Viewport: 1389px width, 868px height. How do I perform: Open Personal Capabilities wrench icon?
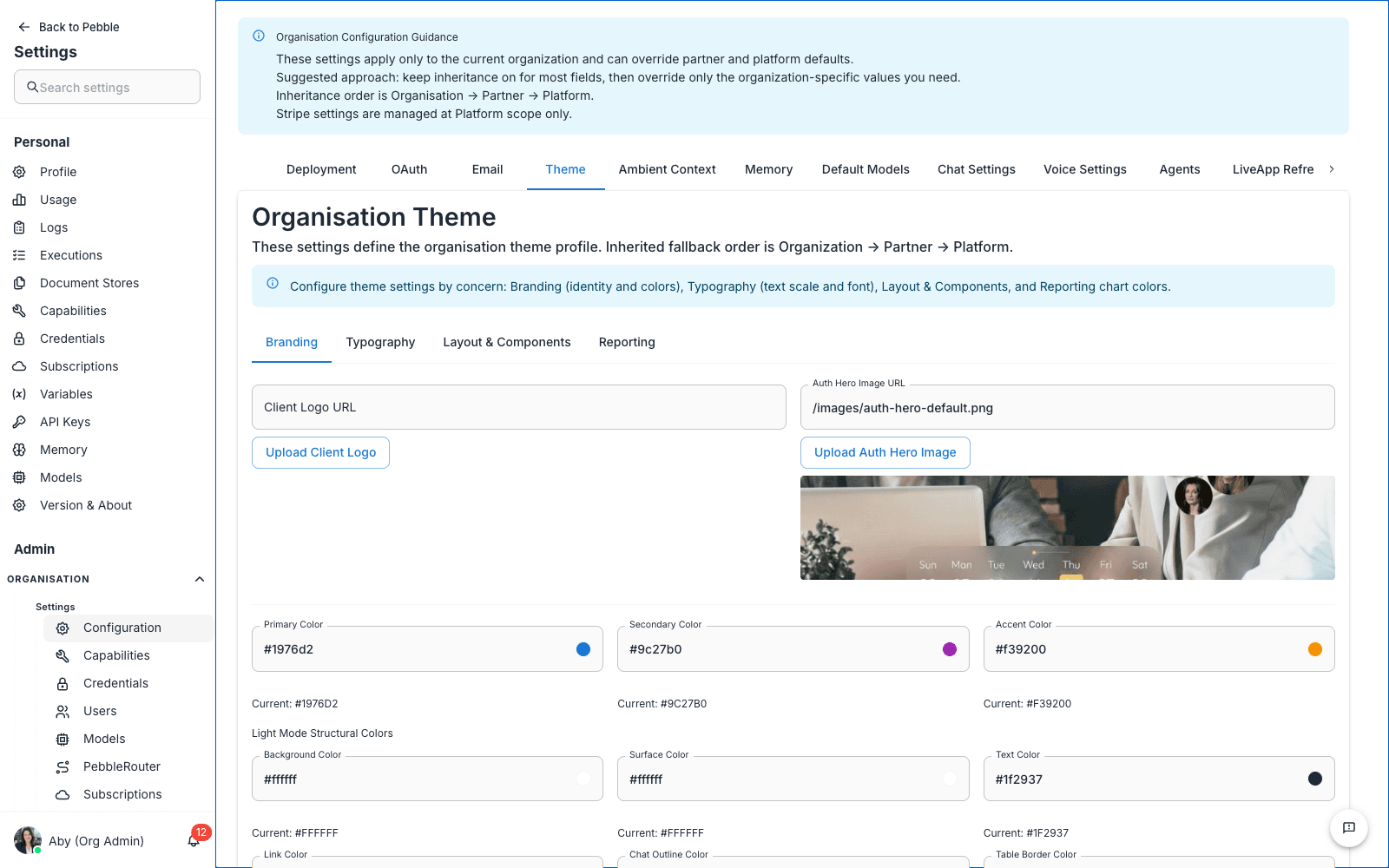[19, 311]
